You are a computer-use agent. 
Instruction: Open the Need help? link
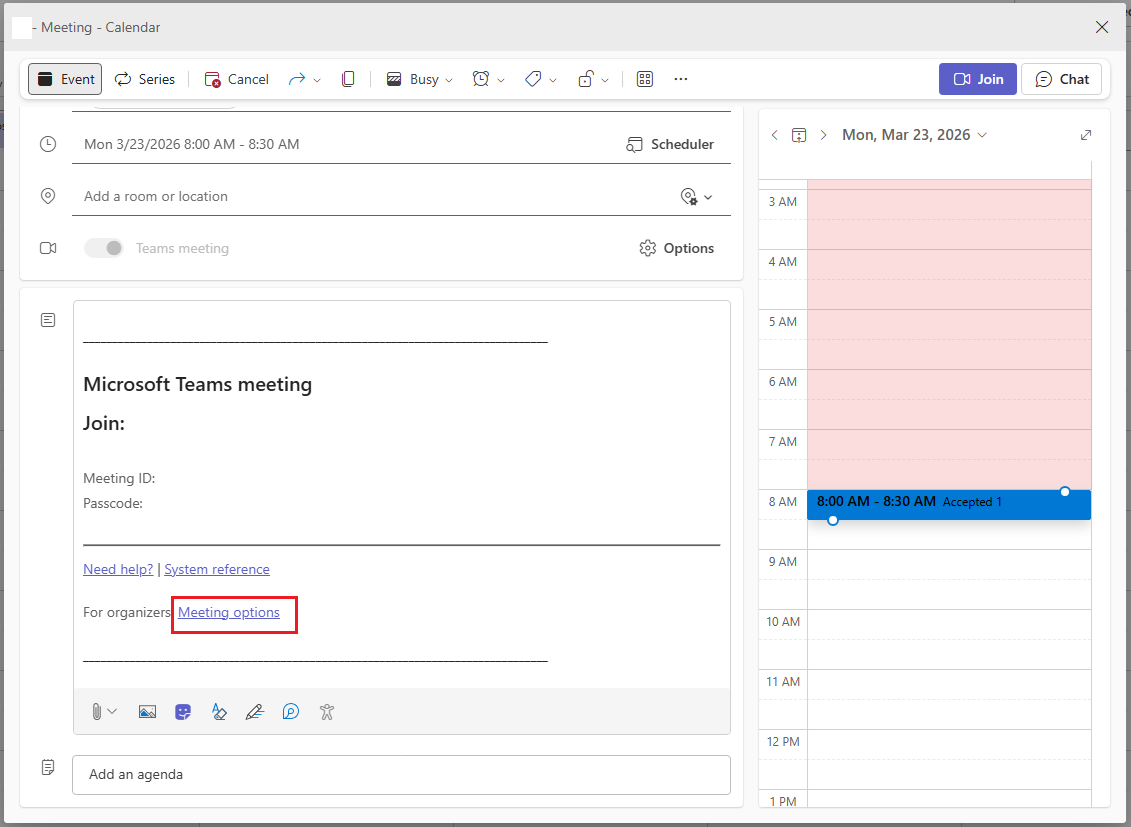point(118,569)
